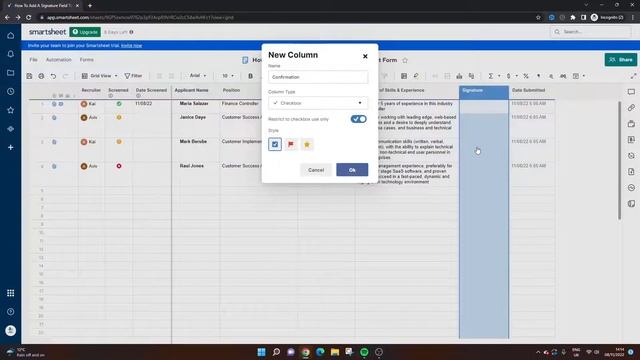Open a new browser tab
Screen dimensions: 640x360
[x=90, y=6]
